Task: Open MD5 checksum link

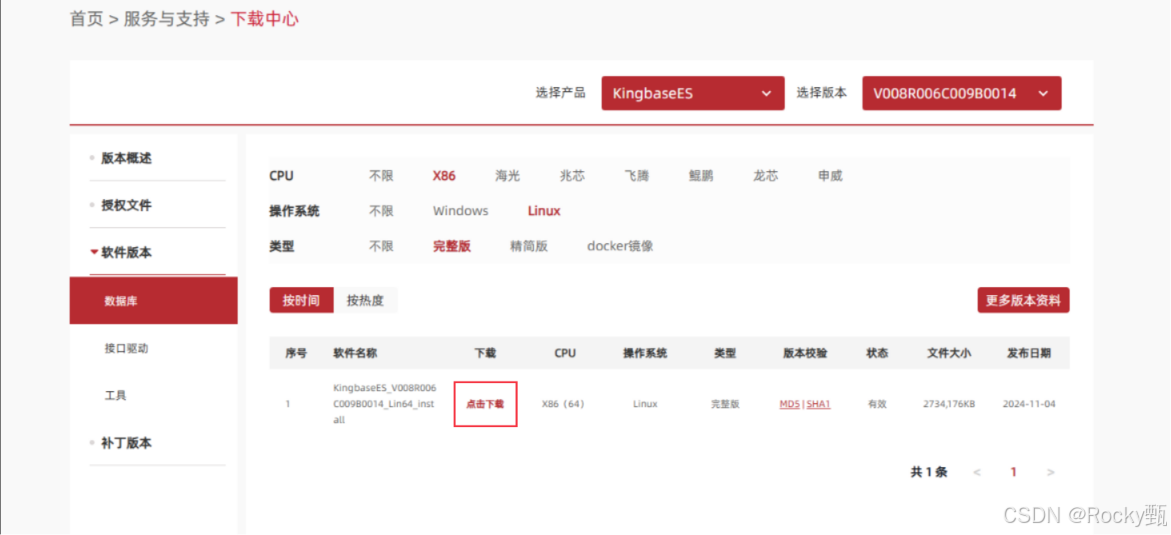Action: pyautogui.click(x=789, y=403)
